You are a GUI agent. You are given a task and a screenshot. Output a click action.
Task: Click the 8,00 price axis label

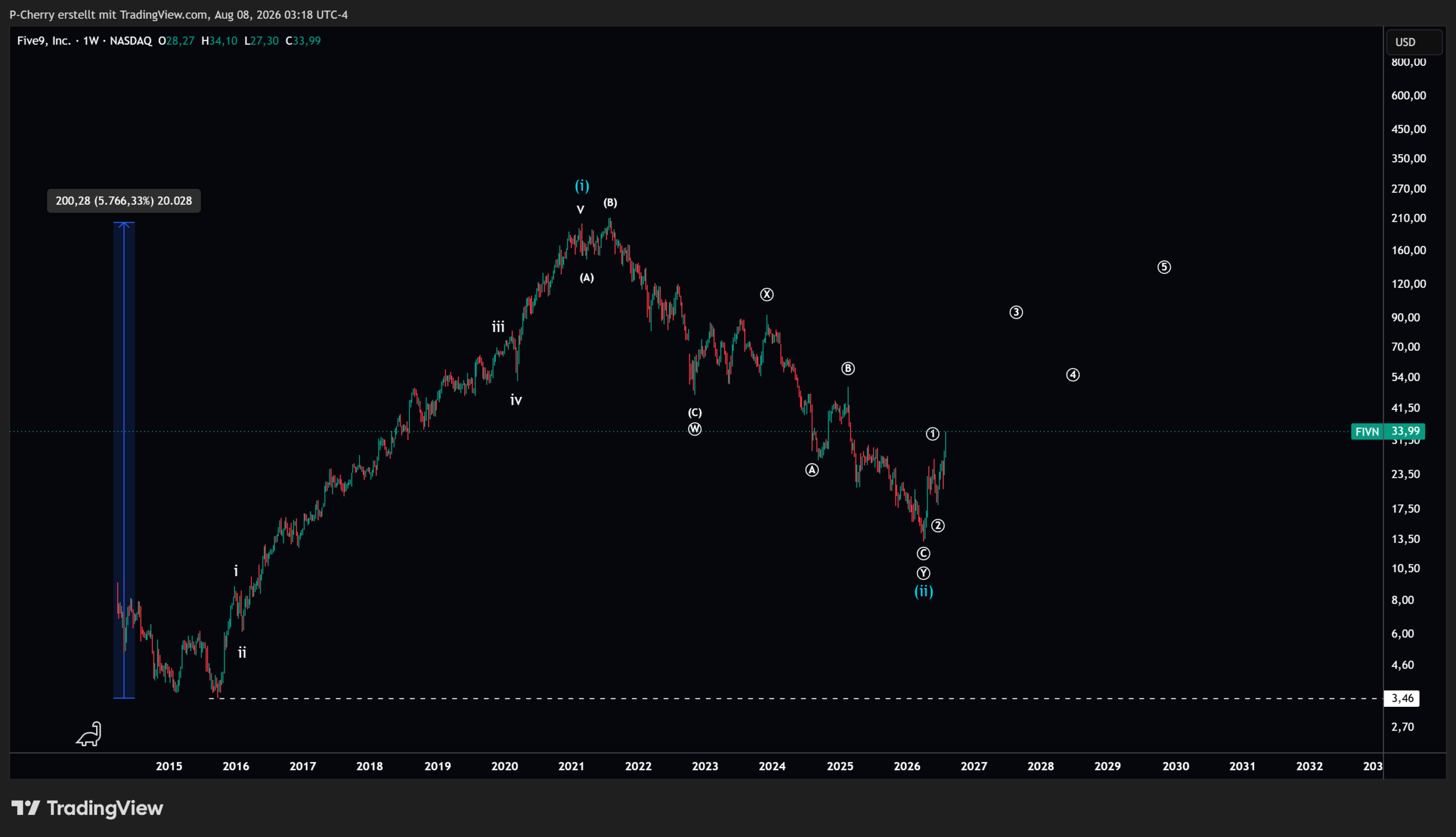pos(1403,600)
